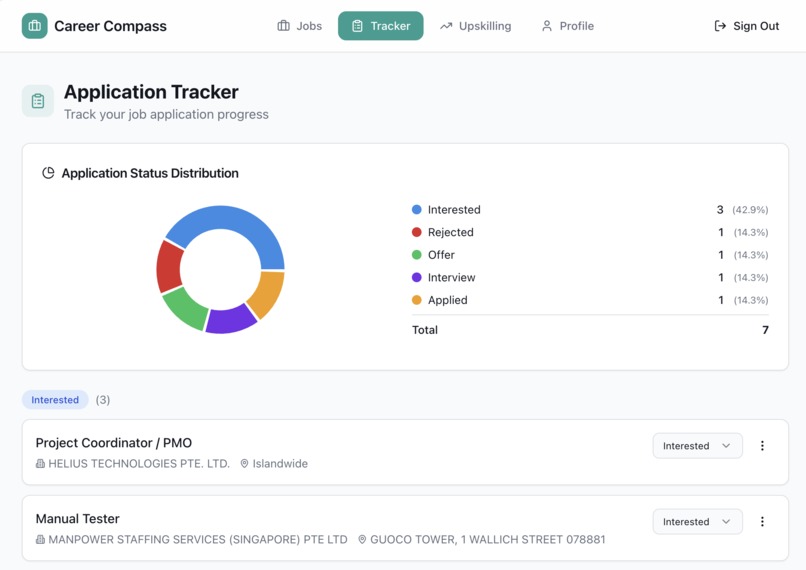
Task: Click the Total label in legend
Action: point(425,330)
